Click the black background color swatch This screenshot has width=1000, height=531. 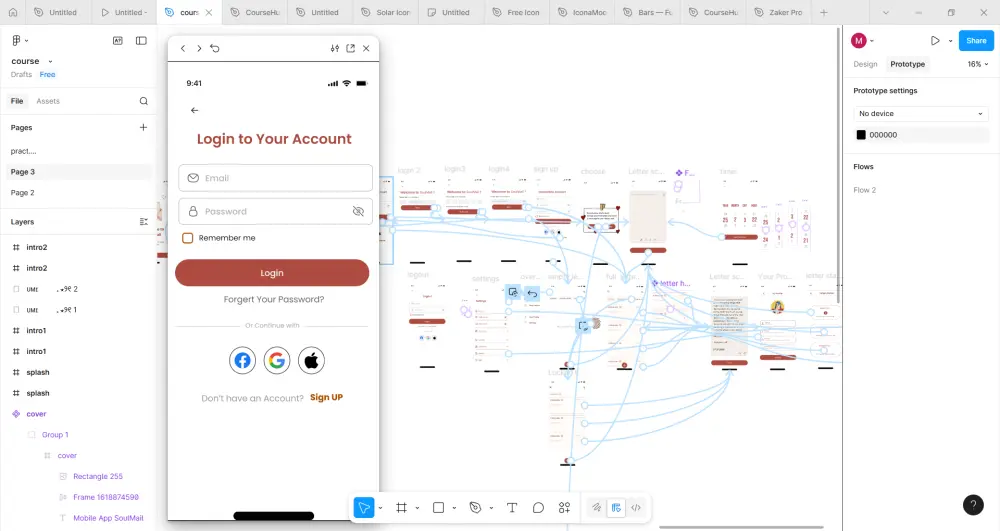[x=861, y=135]
